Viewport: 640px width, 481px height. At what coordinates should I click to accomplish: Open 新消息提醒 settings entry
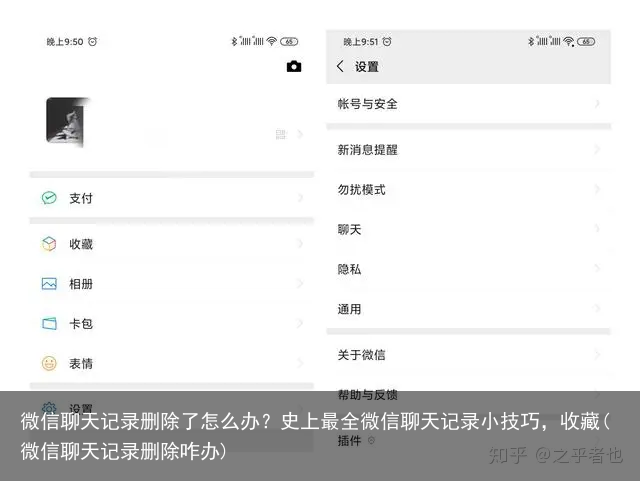click(469, 149)
